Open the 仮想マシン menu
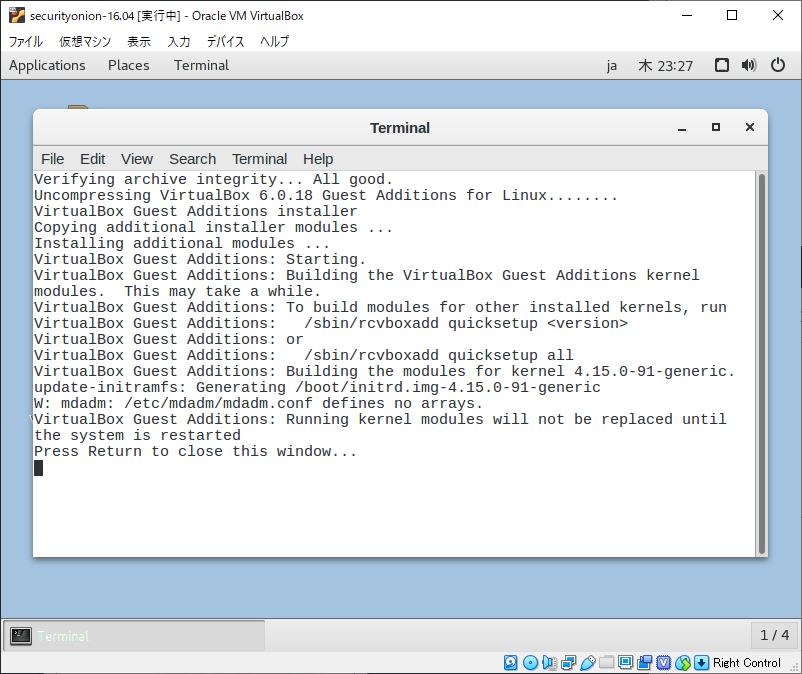Image resolution: width=802 pixels, height=674 pixels. 85,41
